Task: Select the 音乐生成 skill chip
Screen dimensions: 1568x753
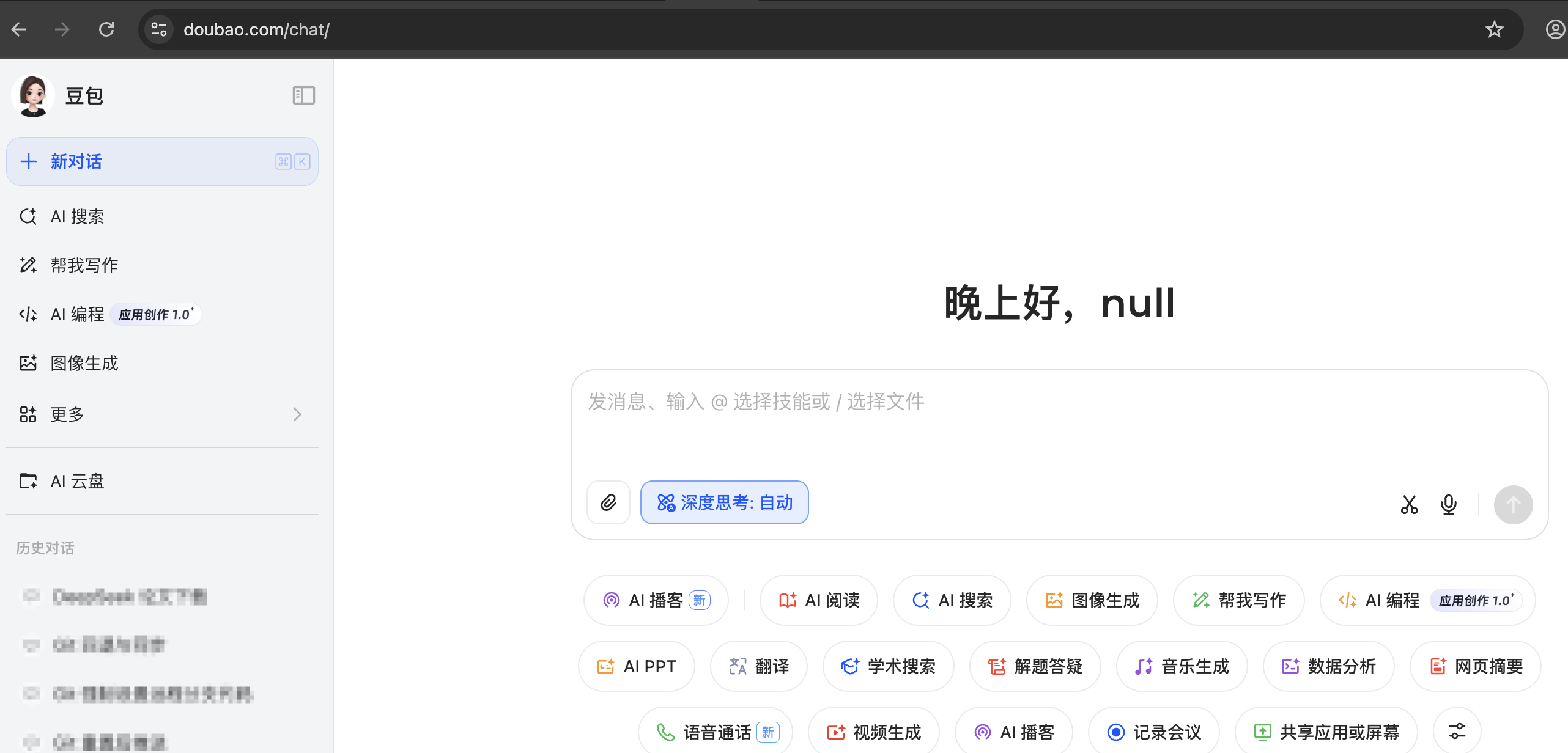Action: (1182, 666)
